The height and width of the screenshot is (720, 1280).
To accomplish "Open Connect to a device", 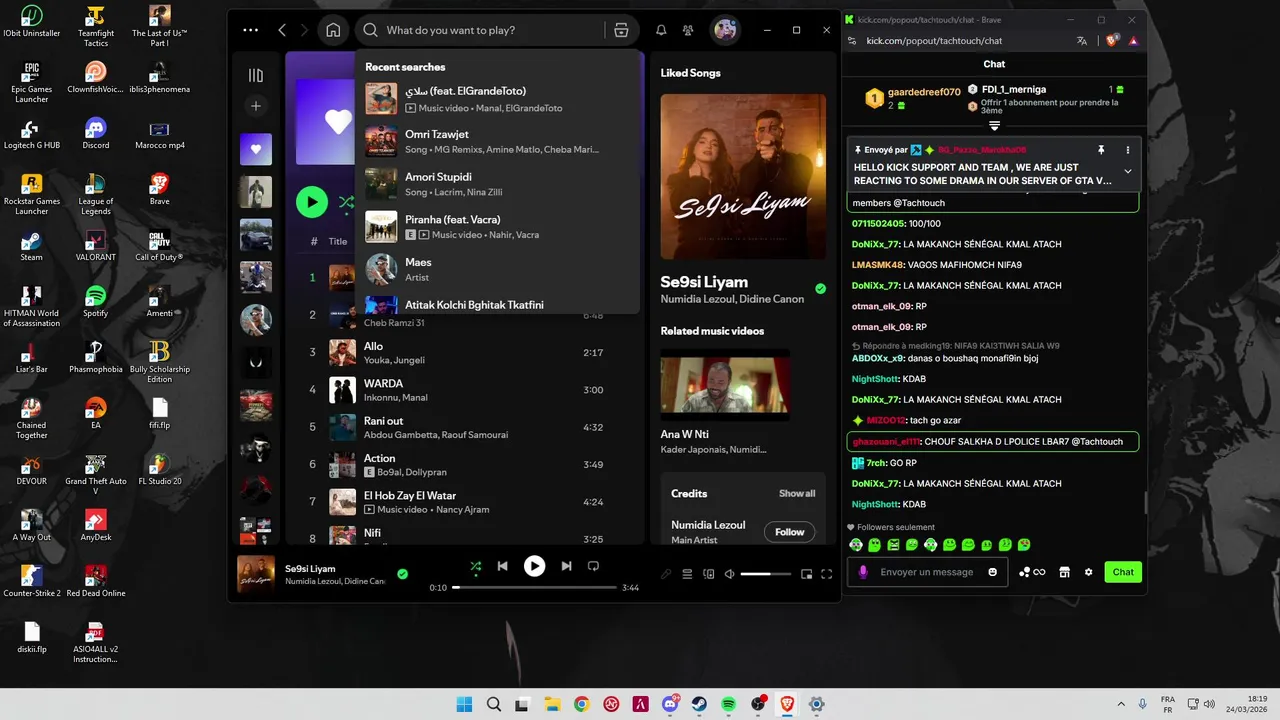I will 709,574.
